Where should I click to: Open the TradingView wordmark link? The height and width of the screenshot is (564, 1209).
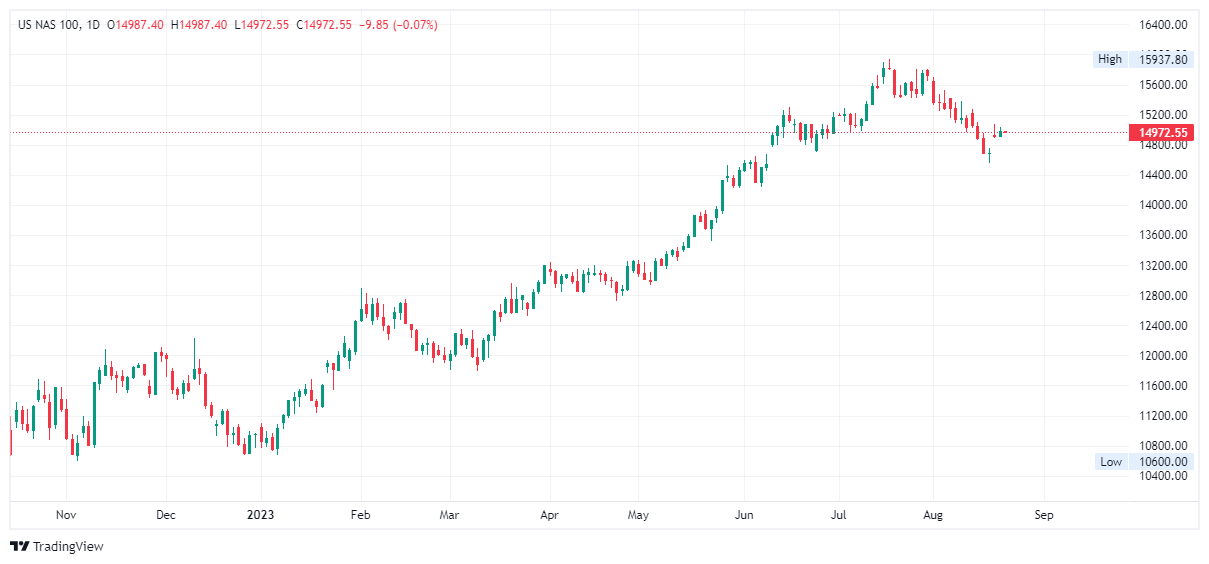click(68, 547)
